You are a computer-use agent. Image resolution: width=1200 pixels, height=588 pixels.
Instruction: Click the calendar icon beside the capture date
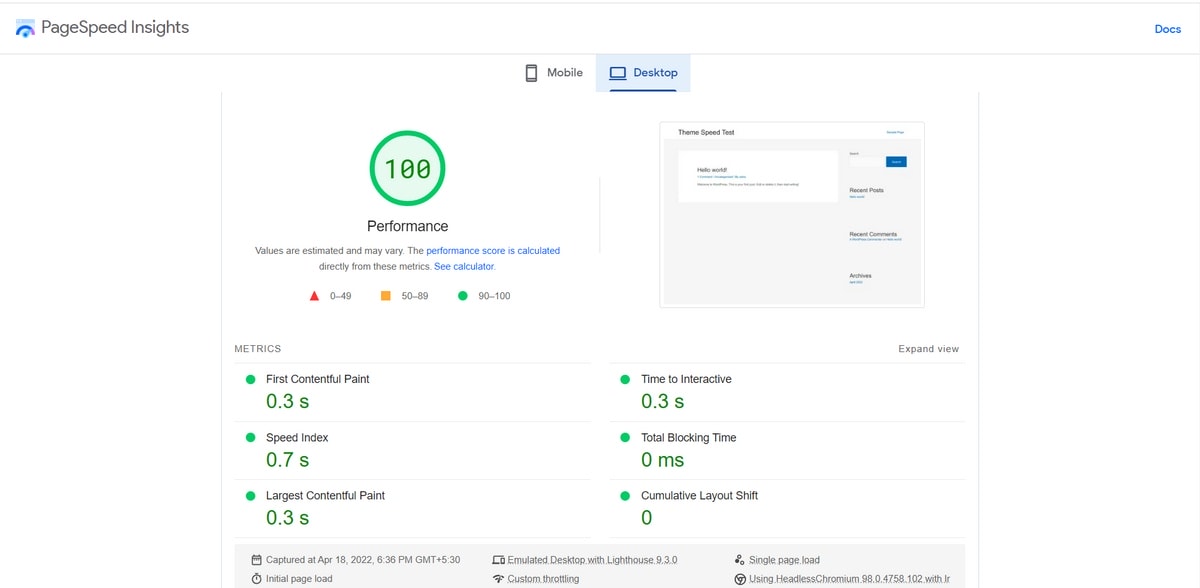click(x=258, y=560)
